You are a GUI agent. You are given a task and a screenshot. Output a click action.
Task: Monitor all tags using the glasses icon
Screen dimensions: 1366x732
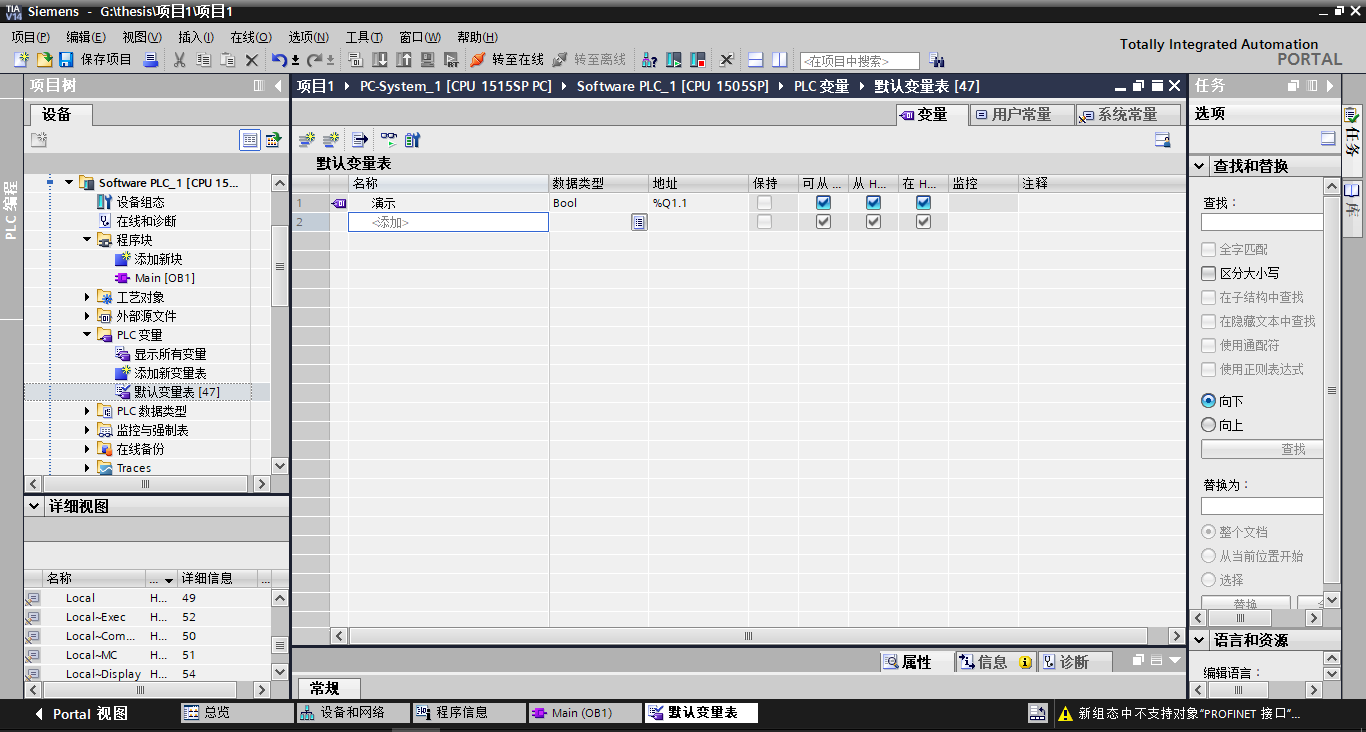pyautogui.click(x=389, y=139)
